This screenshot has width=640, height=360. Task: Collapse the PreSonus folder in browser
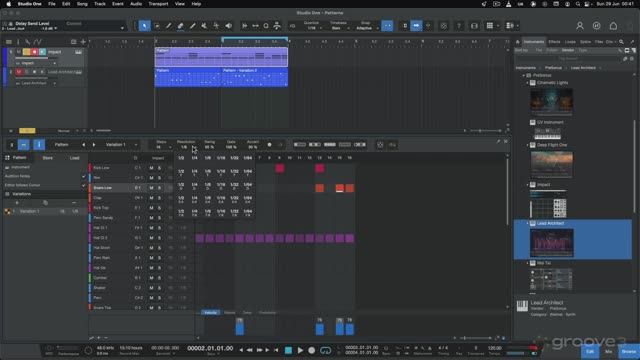tap(524, 76)
